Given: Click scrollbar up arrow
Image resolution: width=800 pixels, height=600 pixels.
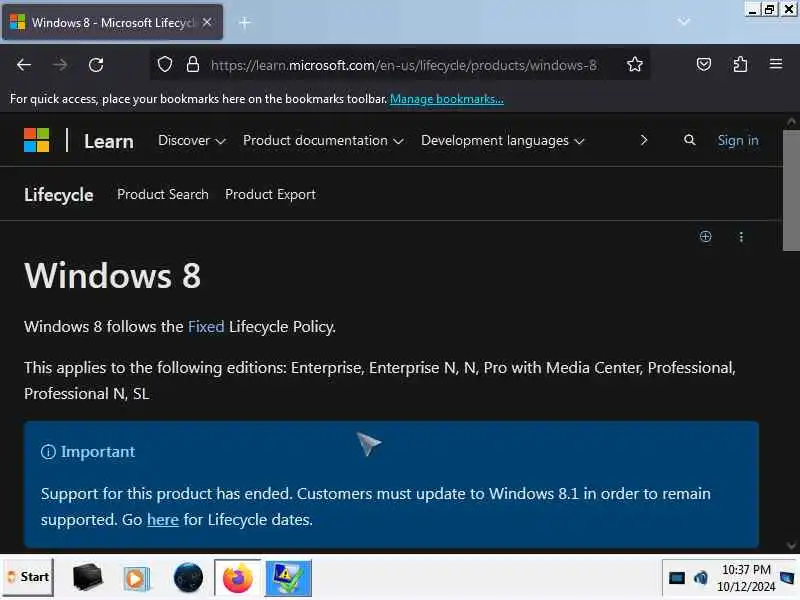Looking at the screenshot, I should coord(791,121).
